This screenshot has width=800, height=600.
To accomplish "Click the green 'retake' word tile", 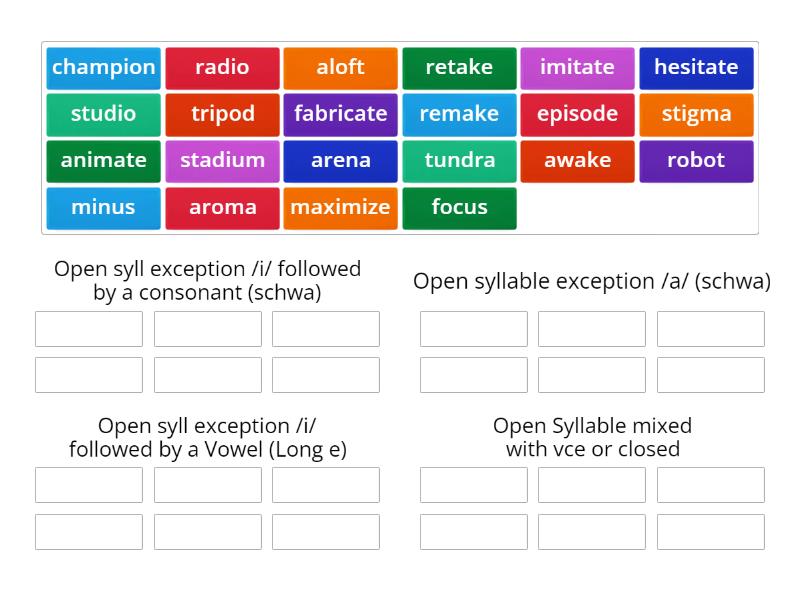I will pyautogui.click(x=459, y=68).
